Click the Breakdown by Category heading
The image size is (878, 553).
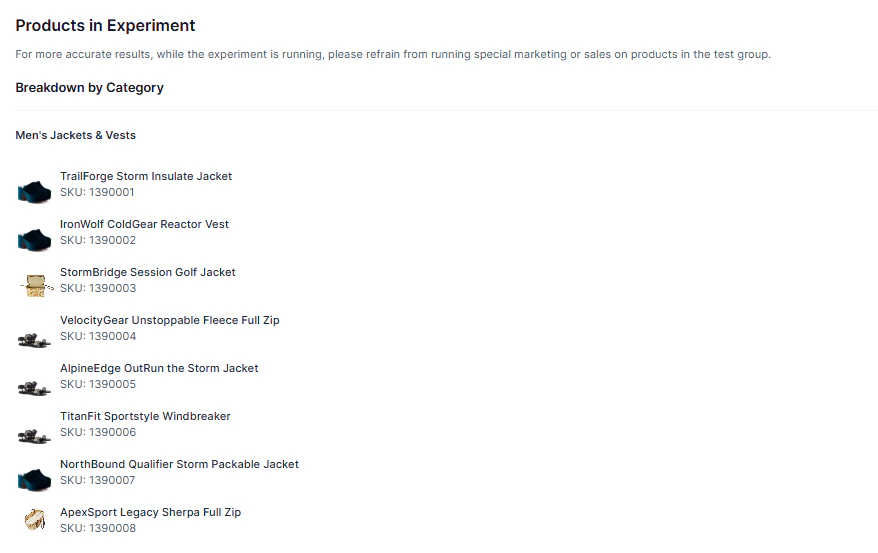(90, 88)
